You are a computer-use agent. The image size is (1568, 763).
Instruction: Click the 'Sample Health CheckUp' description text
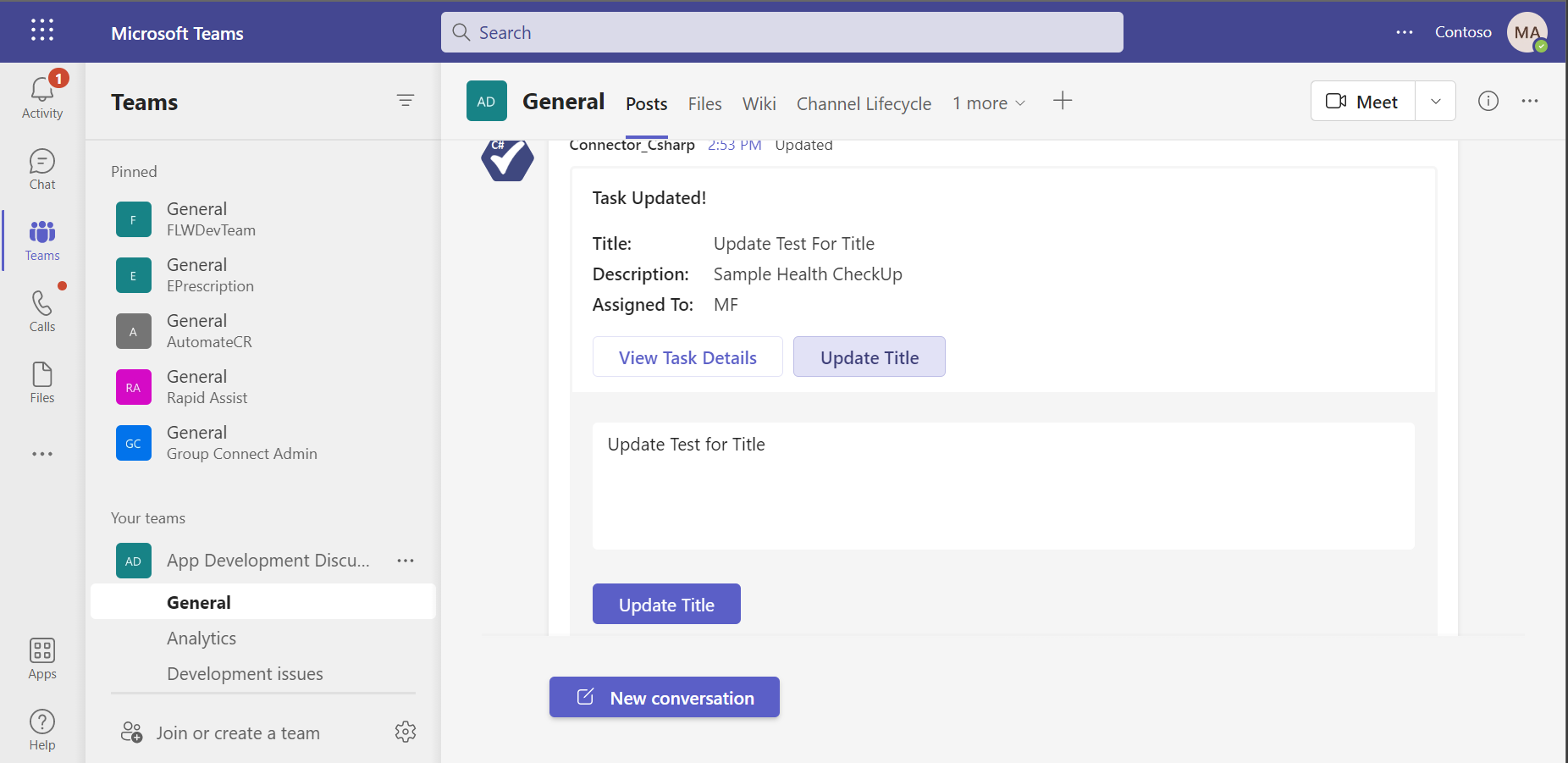pos(808,274)
